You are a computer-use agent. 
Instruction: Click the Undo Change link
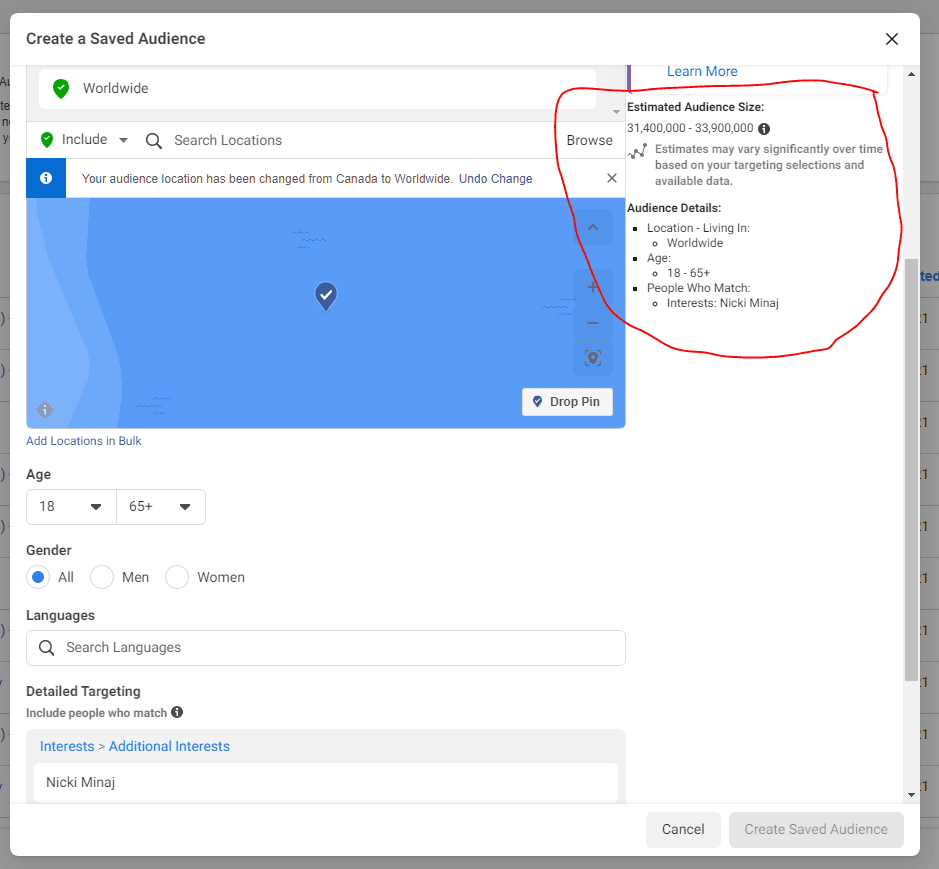click(x=495, y=178)
